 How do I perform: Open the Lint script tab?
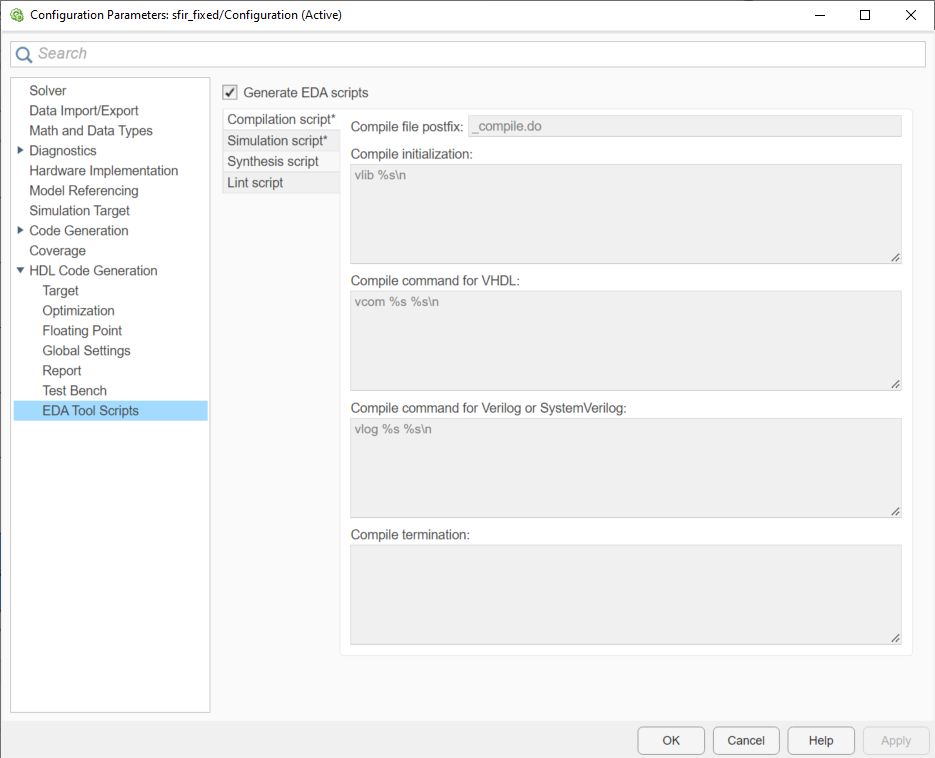tap(254, 182)
